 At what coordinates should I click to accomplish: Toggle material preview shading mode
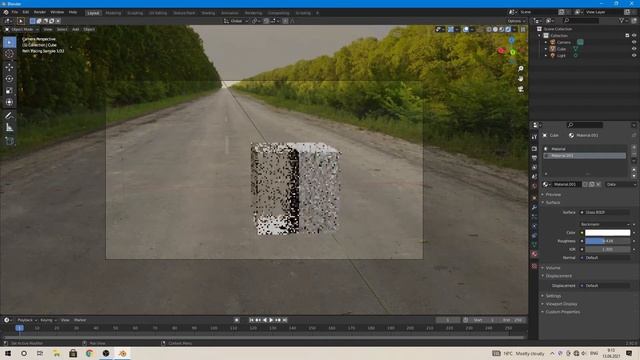502,29
